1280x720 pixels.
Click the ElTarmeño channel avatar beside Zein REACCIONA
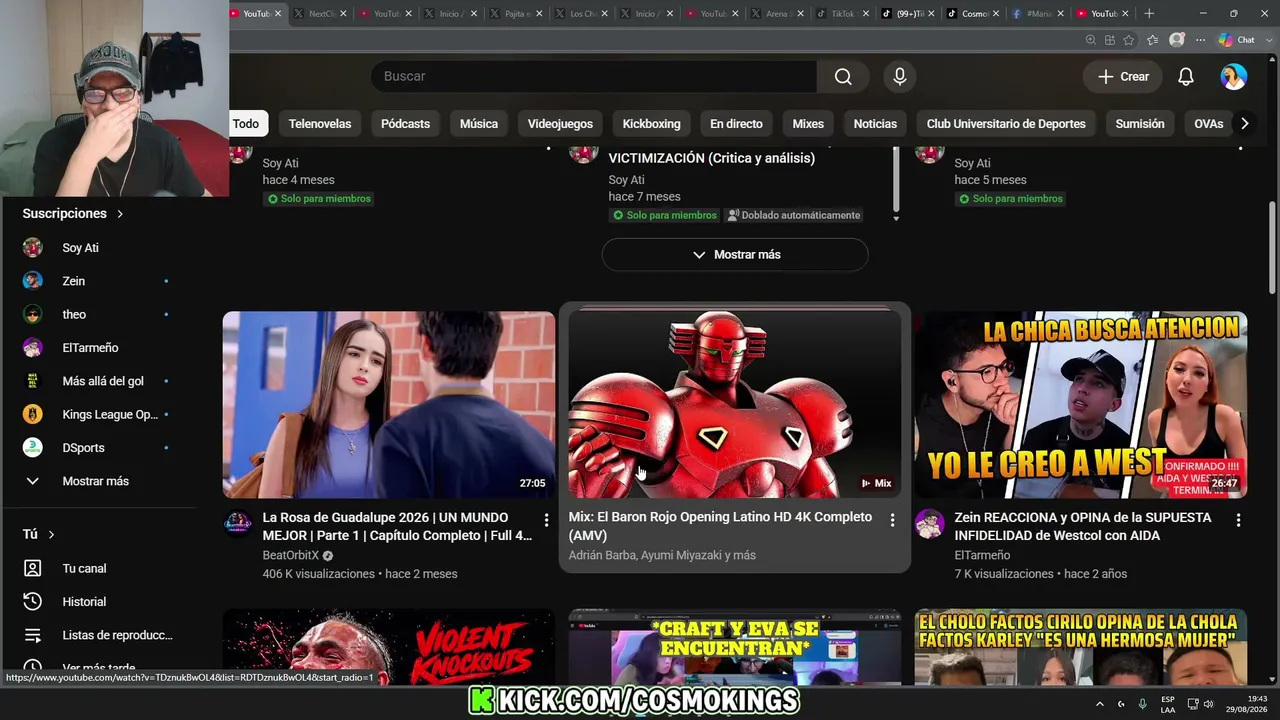(930, 523)
